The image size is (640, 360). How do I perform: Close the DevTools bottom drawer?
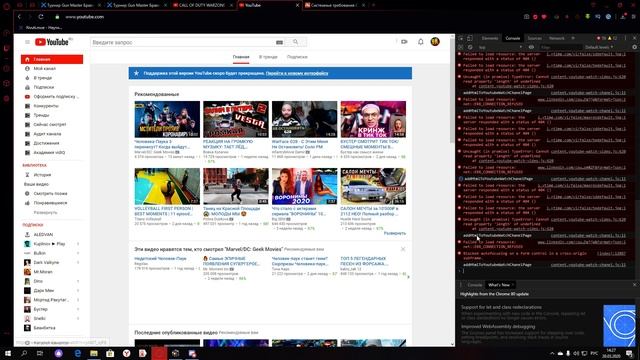(x=634, y=285)
